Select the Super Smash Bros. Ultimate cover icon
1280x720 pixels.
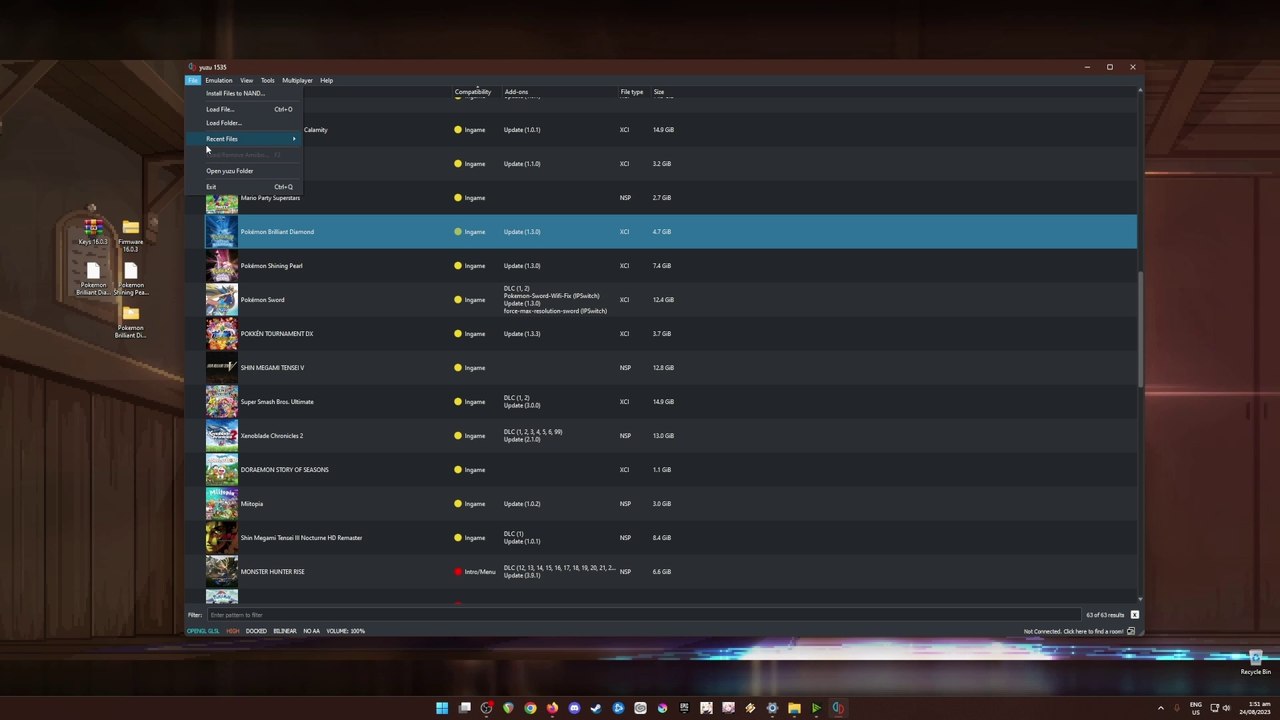pyautogui.click(x=221, y=402)
